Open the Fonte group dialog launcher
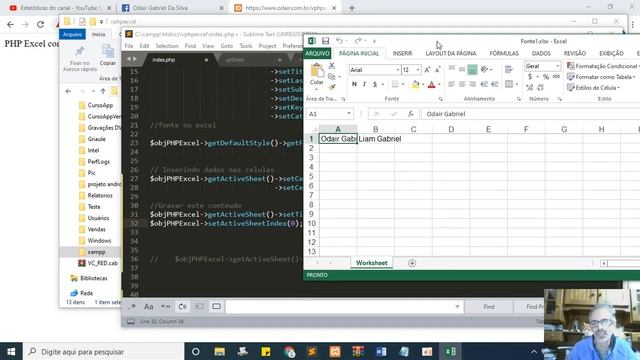 point(440,99)
